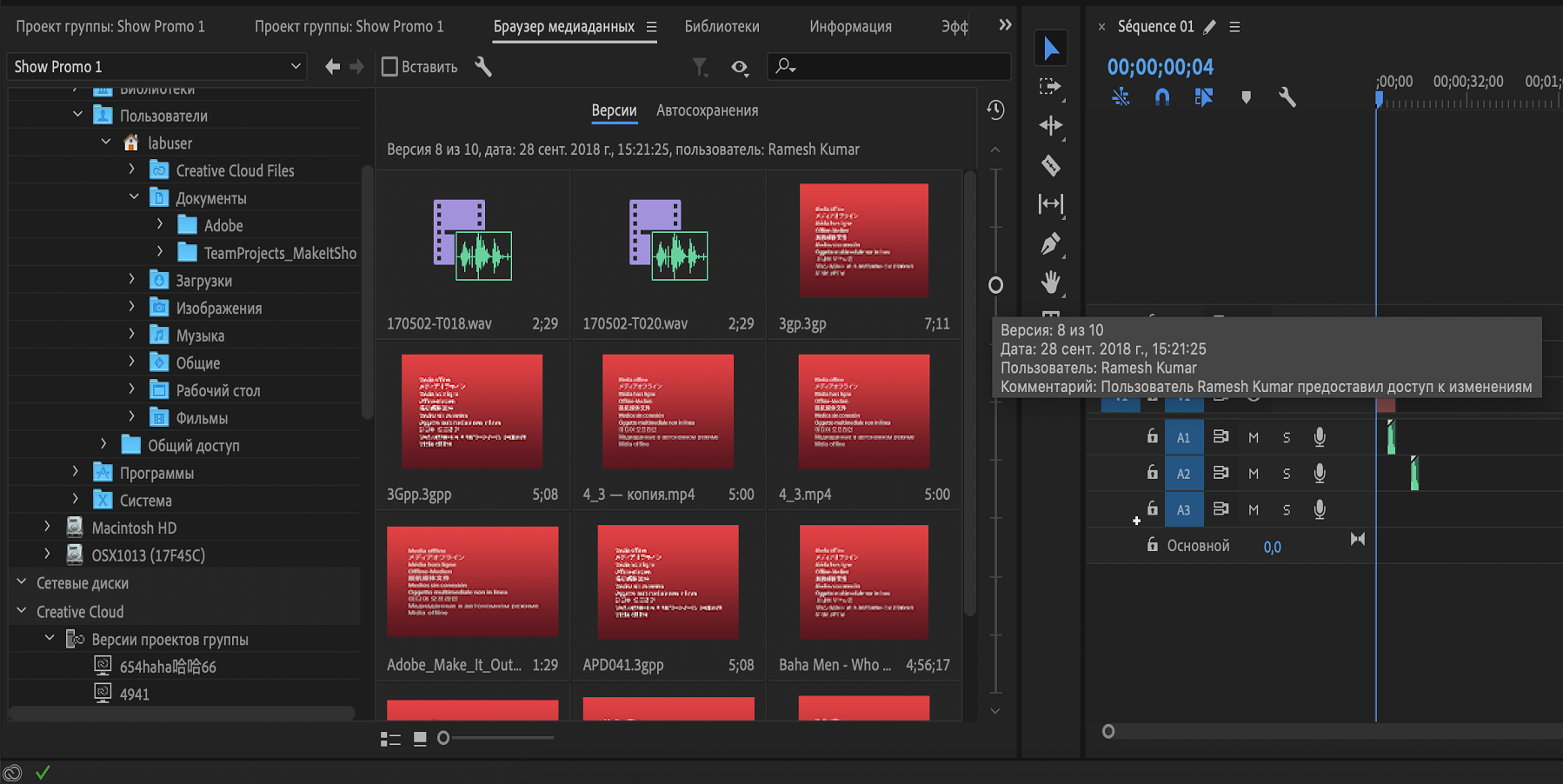The image size is (1563, 784).
Task: Select the Razor tool
Action: tap(1051, 165)
